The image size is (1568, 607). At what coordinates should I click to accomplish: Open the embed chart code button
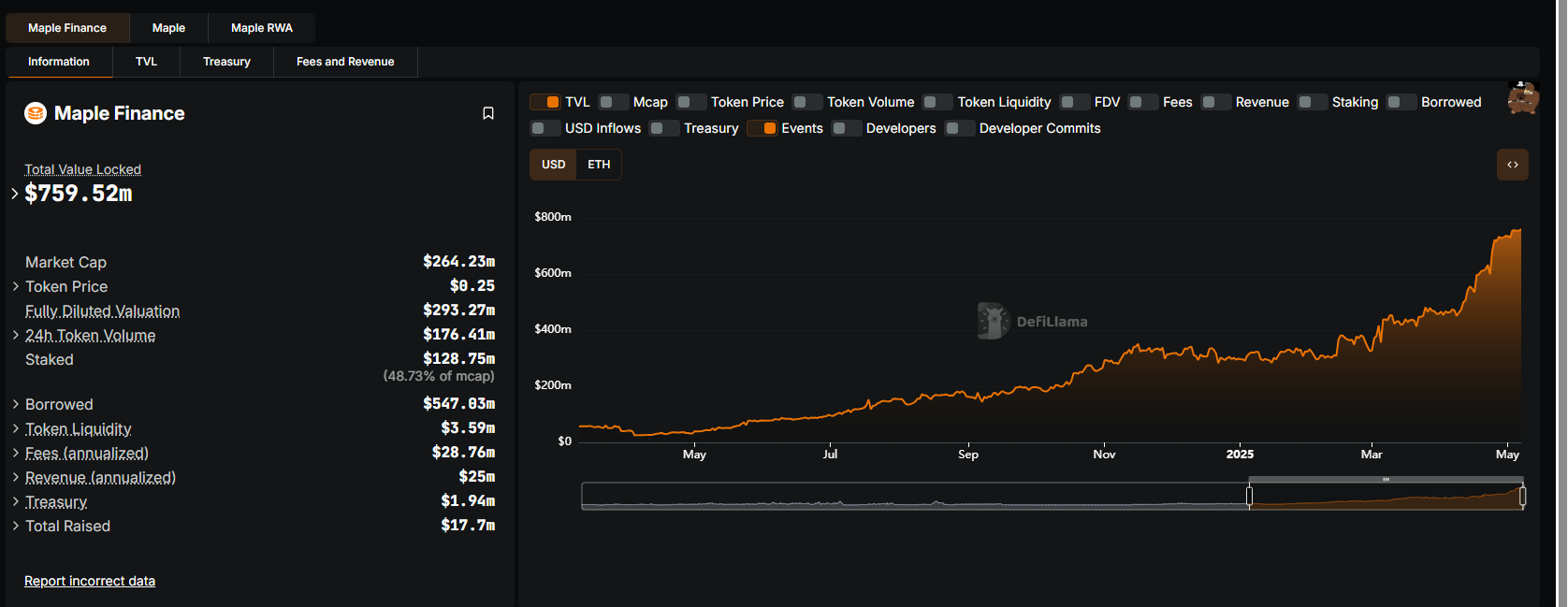1513,165
